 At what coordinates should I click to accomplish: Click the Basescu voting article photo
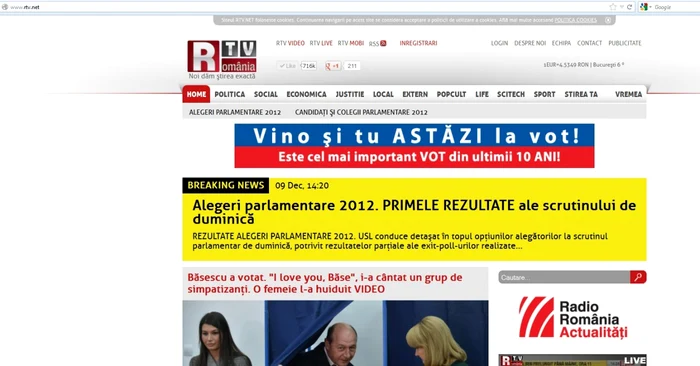[x=335, y=333]
